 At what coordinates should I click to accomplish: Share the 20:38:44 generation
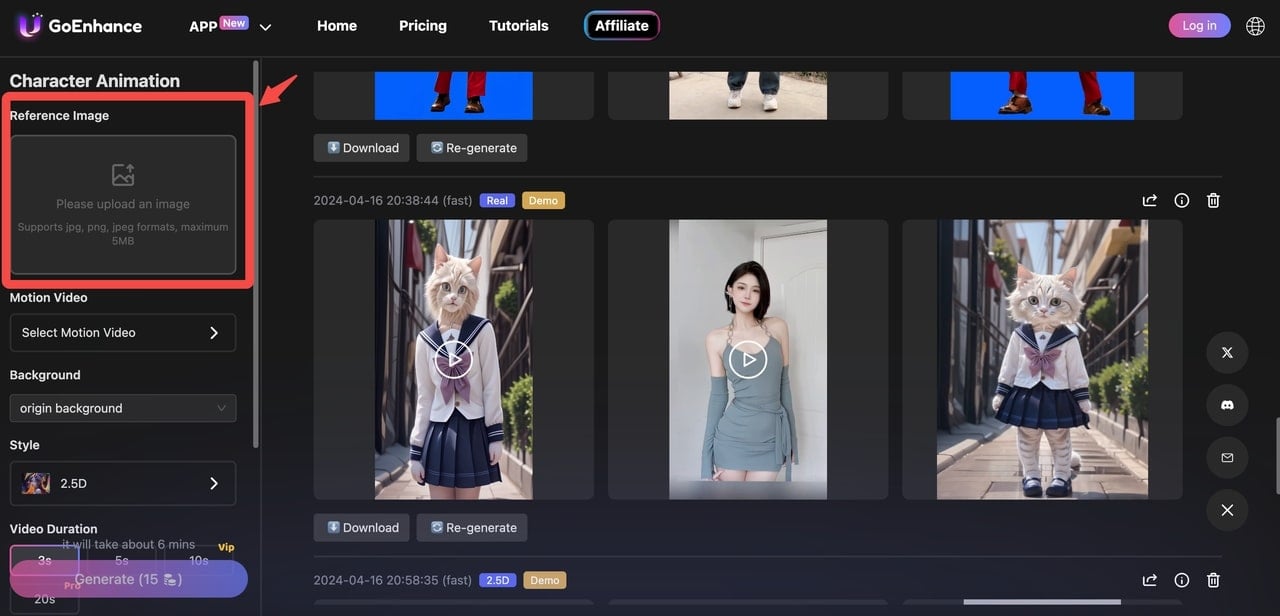tap(1150, 201)
